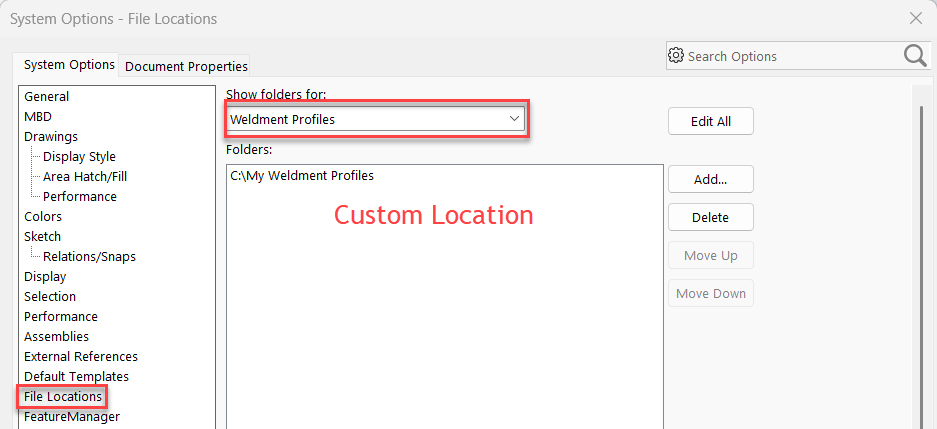Open Area Hatch/Fill settings
The image size is (937, 429).
coord(85,177)
